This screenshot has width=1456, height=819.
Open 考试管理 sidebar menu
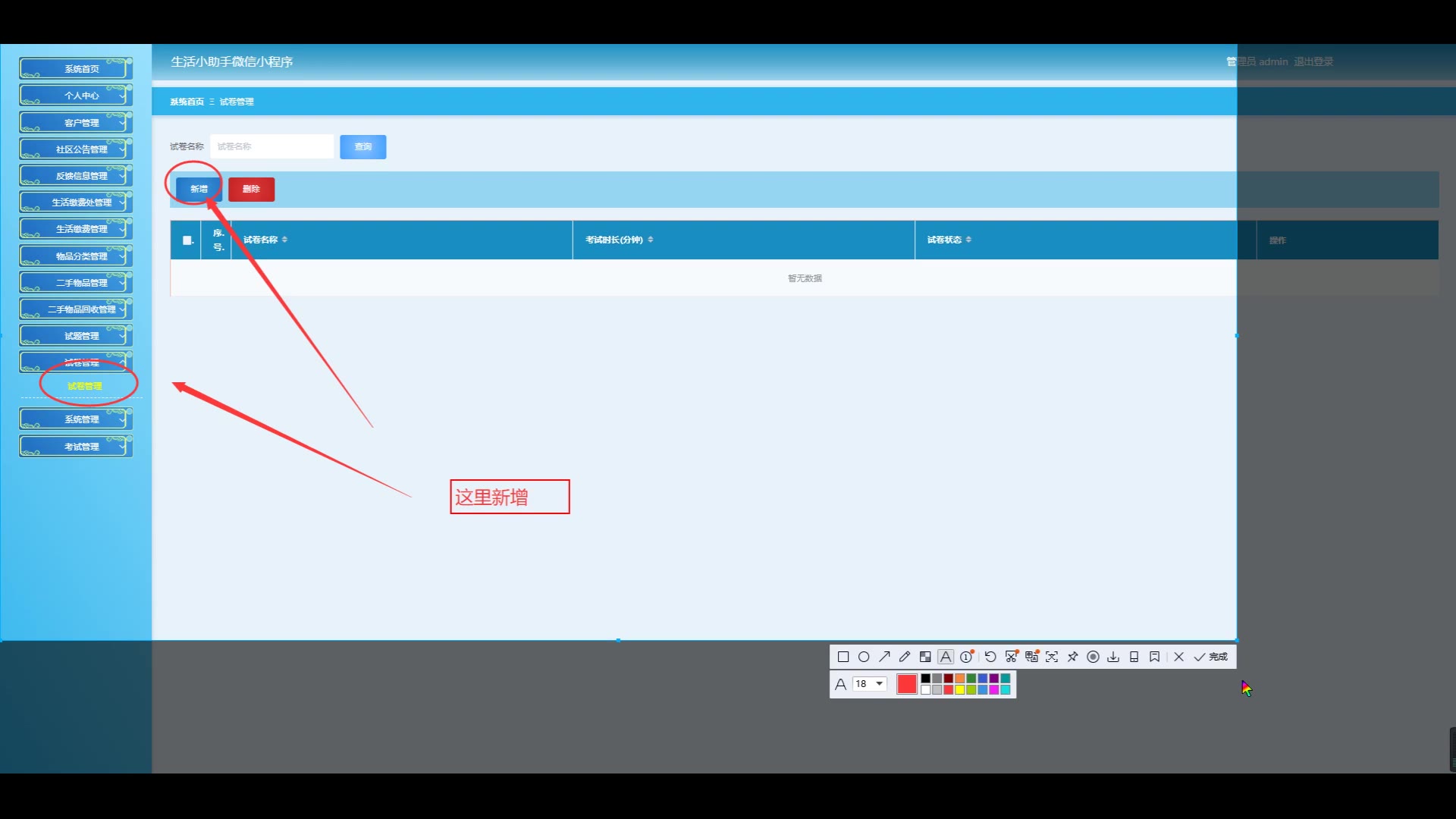tap(76, 447)
